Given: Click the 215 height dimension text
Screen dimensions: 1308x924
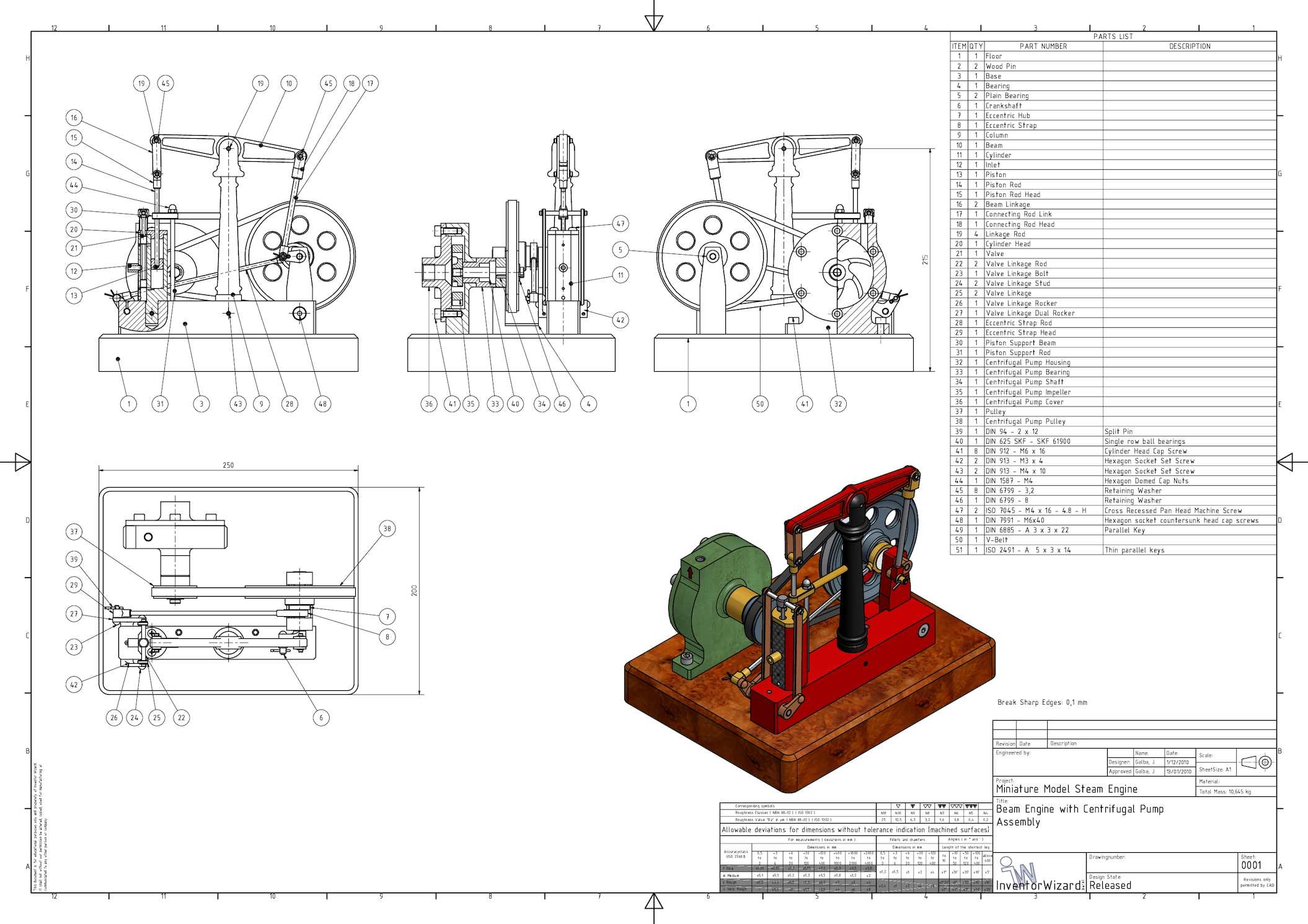Looking at the screenshot, I should click(925, 259).
